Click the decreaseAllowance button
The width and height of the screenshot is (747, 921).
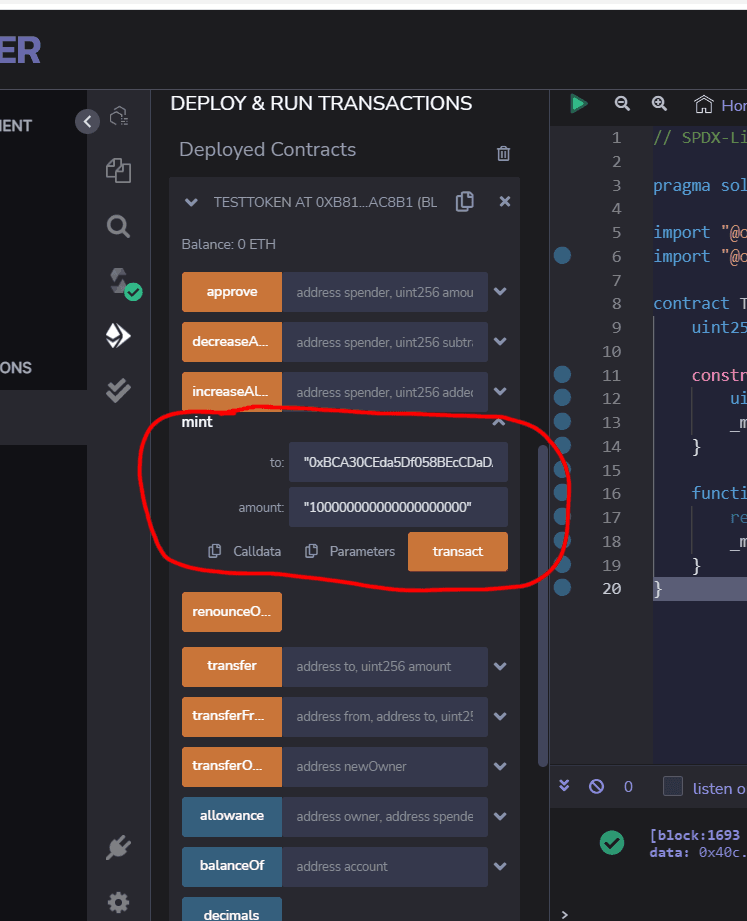pos(232,342)
